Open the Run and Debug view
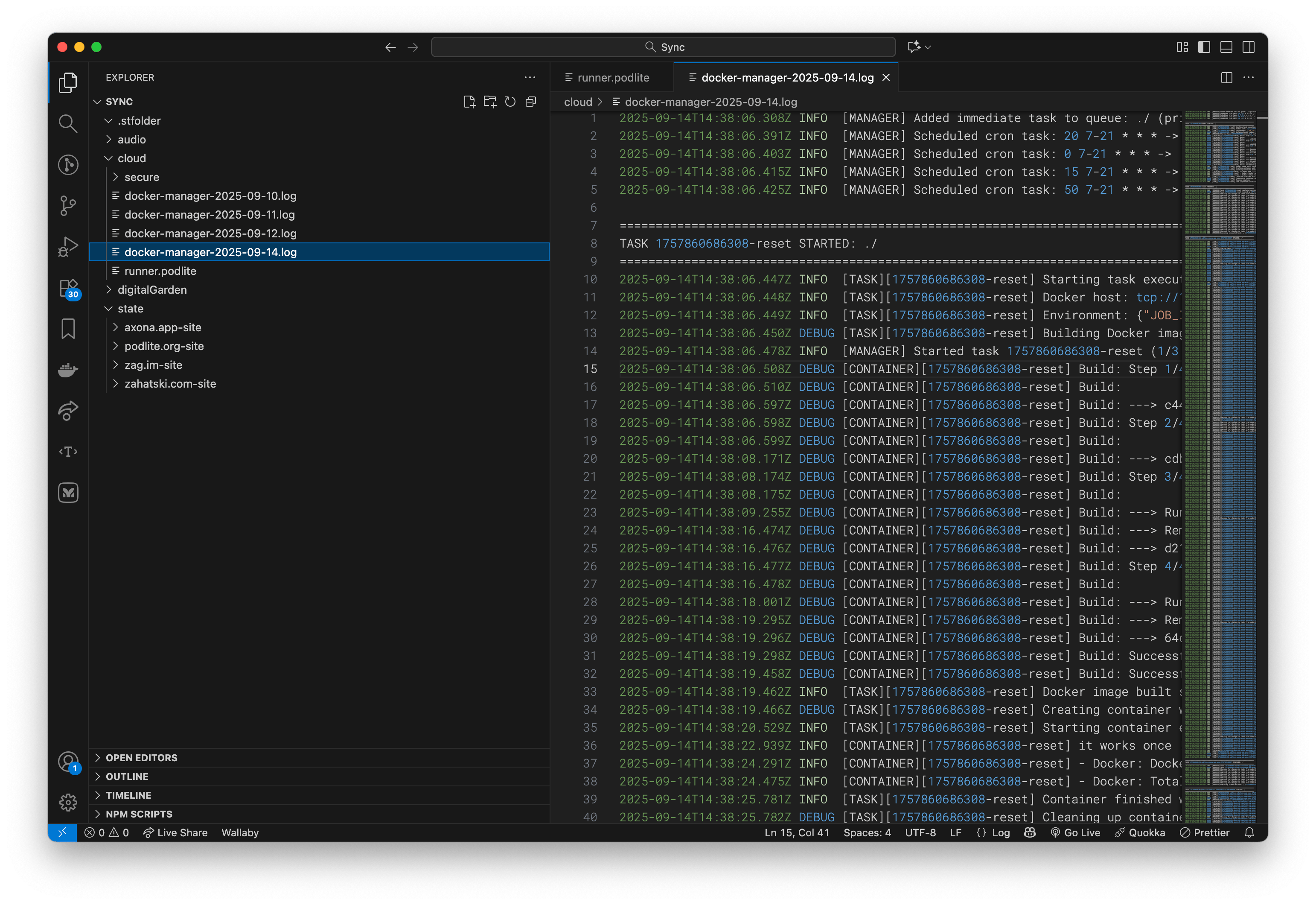 (x=68, y=247)
